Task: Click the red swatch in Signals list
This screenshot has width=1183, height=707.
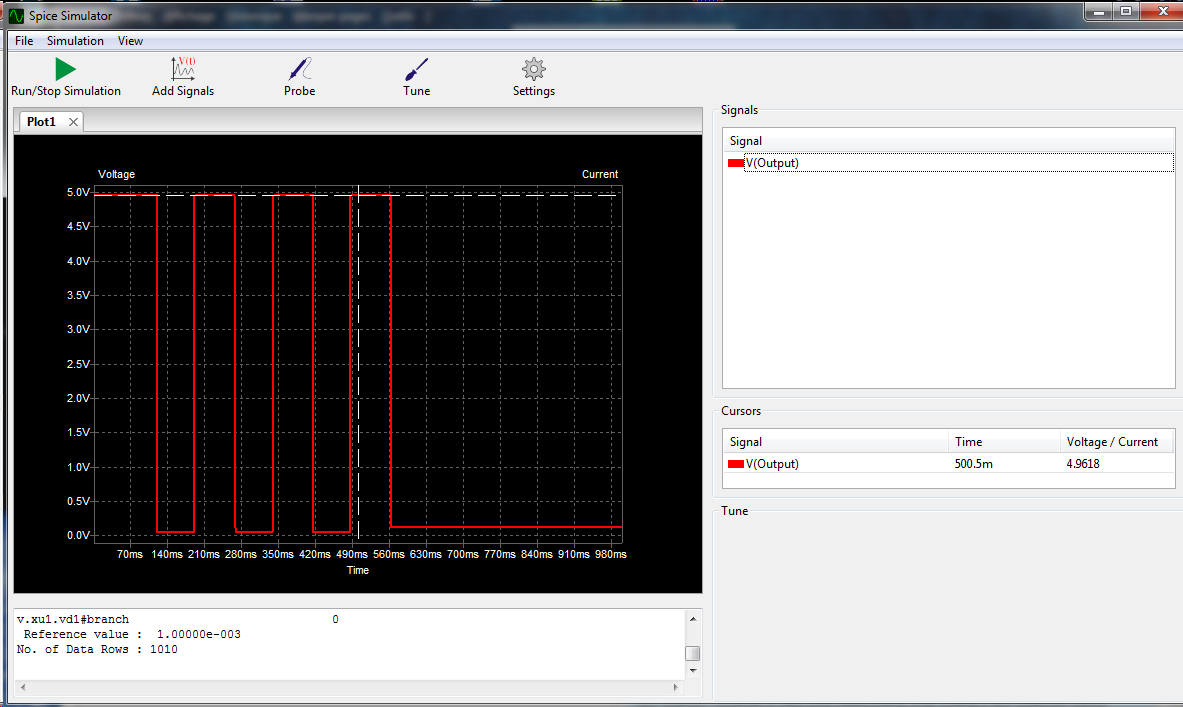Action: (x=736, y=163)
